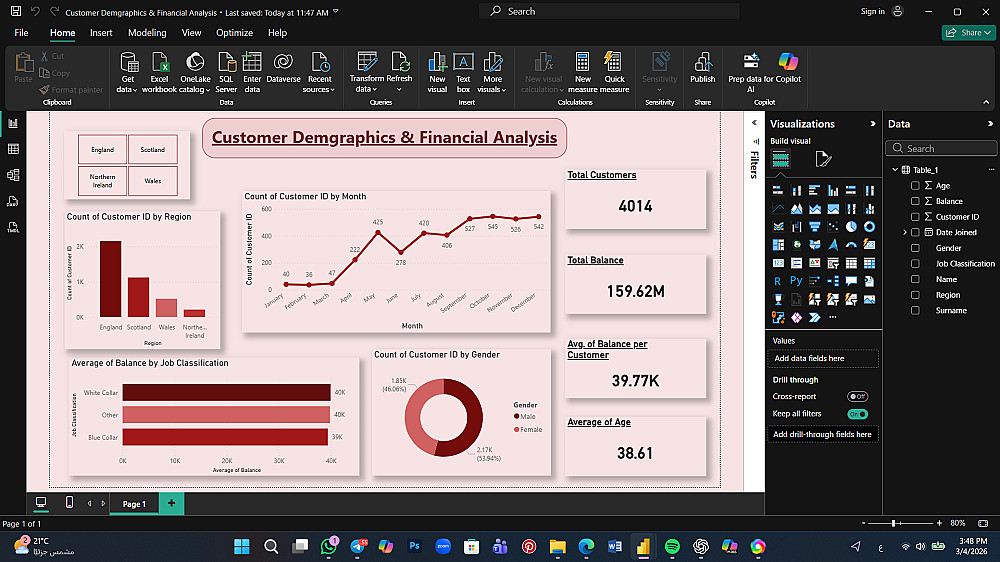
Task: Select the Build visual icon
Action: coord(781,159)
